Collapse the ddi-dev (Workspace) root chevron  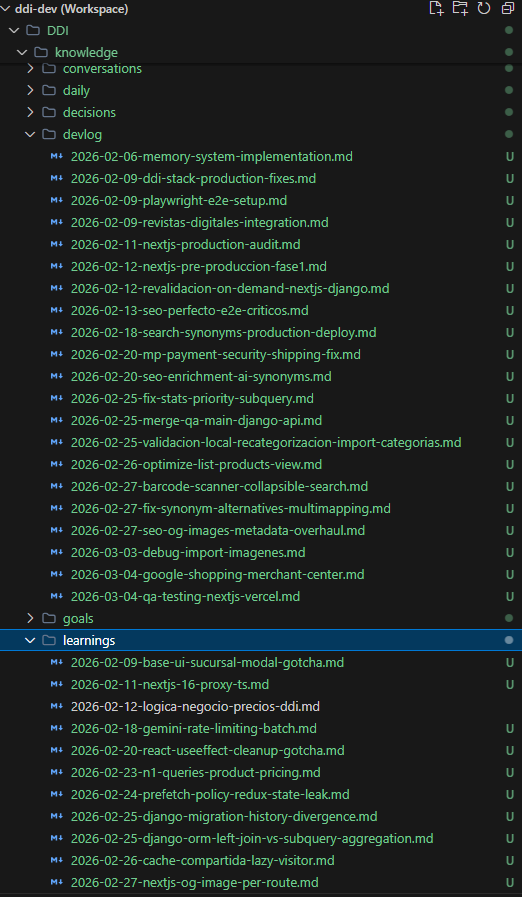click(6, 9)
